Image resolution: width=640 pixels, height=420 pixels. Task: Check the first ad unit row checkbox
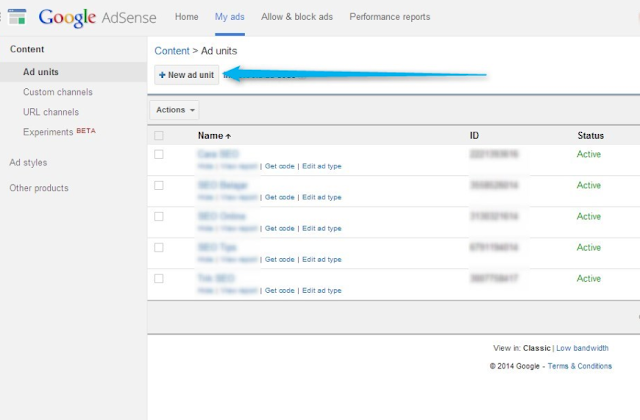click(159, 154)
